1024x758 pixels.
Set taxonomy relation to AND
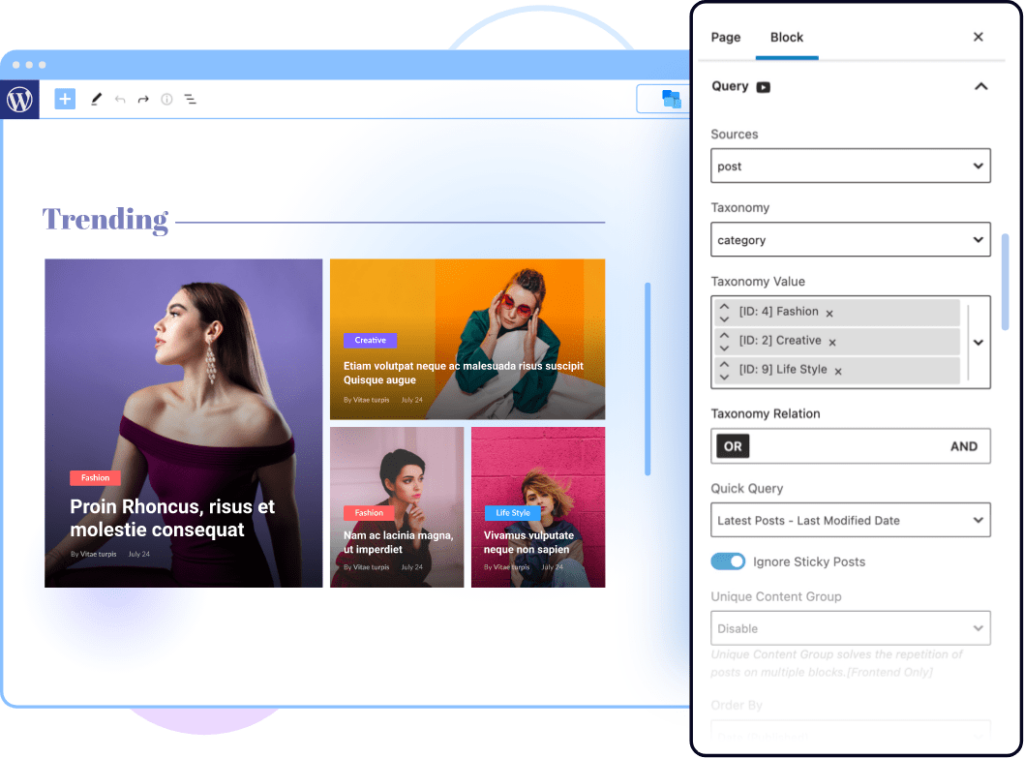coord(963,447)
